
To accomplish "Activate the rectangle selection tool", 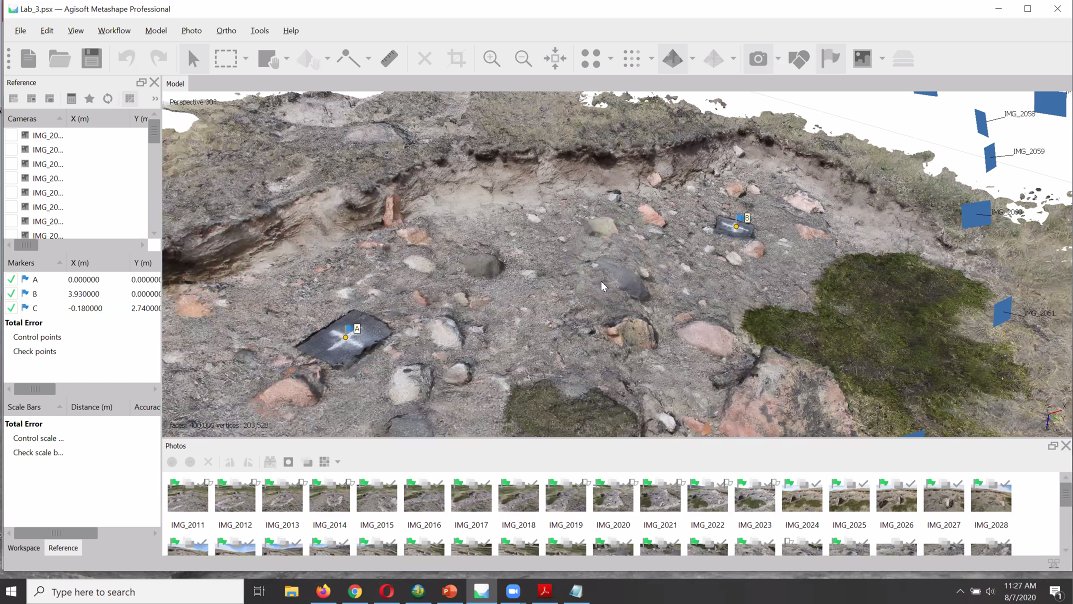I will pyautogui.click(x=228, y=58).
